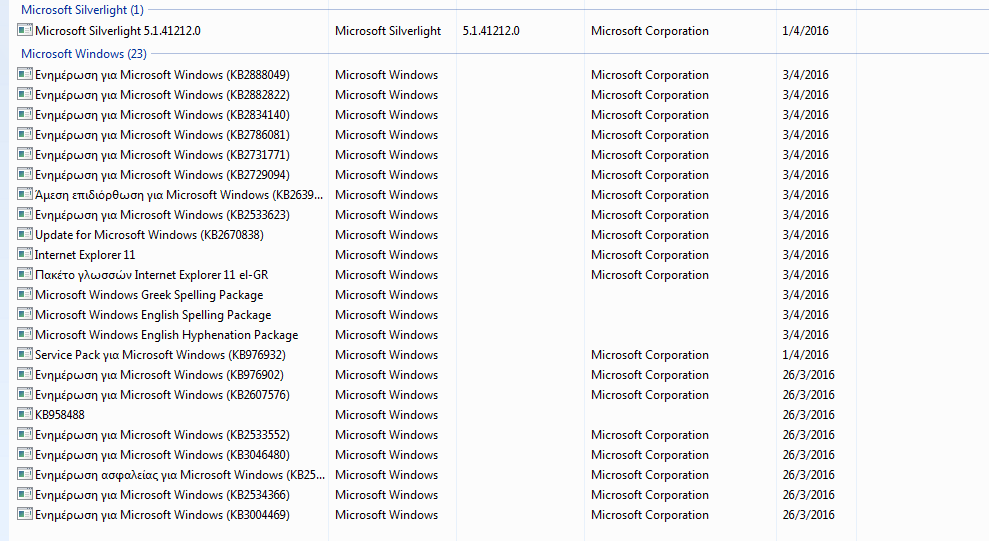Click the icon beside KB958488
989x541 pixels.
pyautogui.click(x=25, y=414)
